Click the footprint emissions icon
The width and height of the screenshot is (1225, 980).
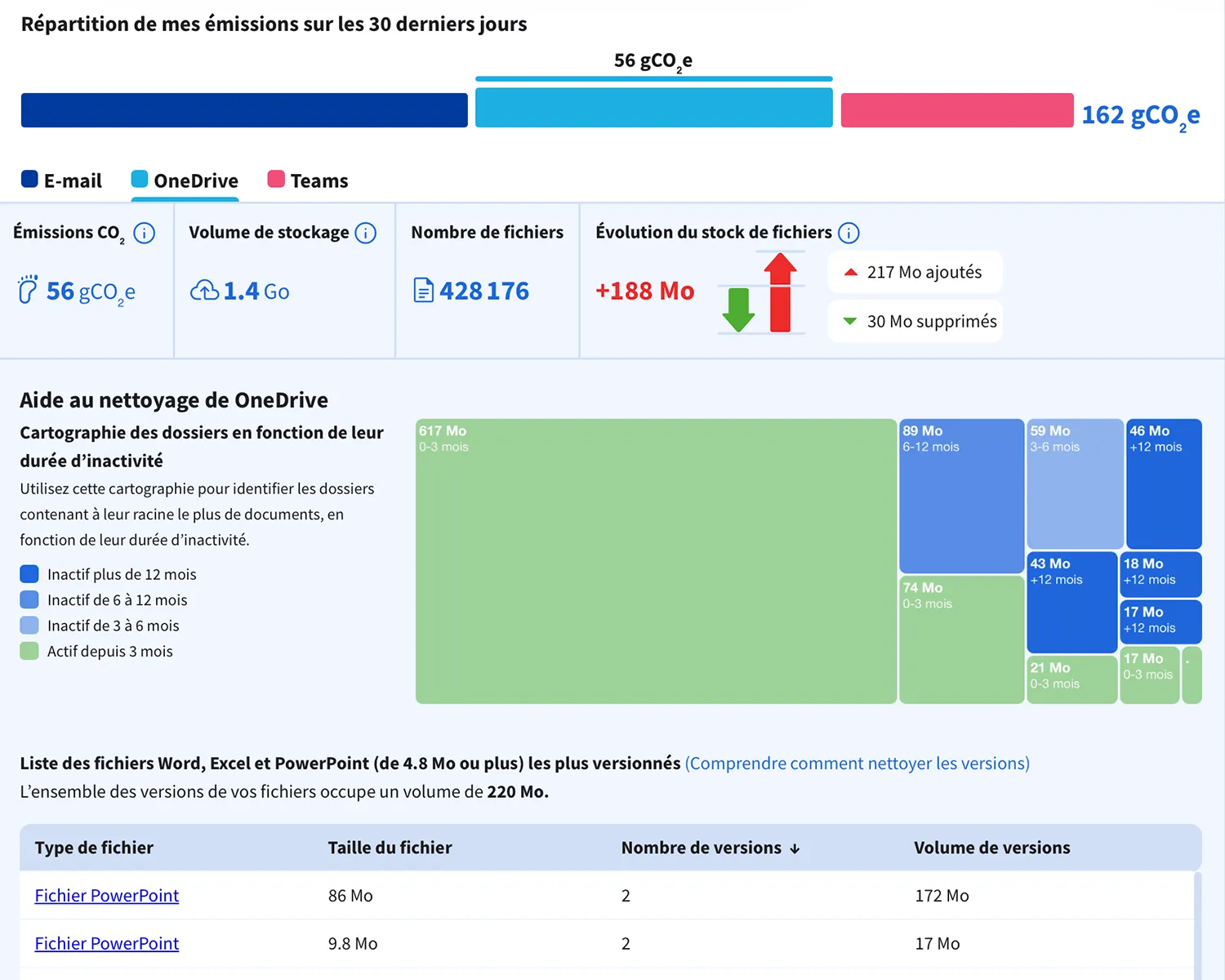pyautogui.click(x=28, y=290)
